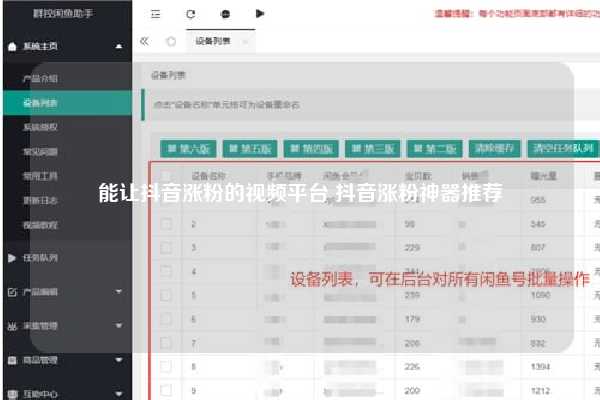Click the 第三版 green button

pos(373,149)
